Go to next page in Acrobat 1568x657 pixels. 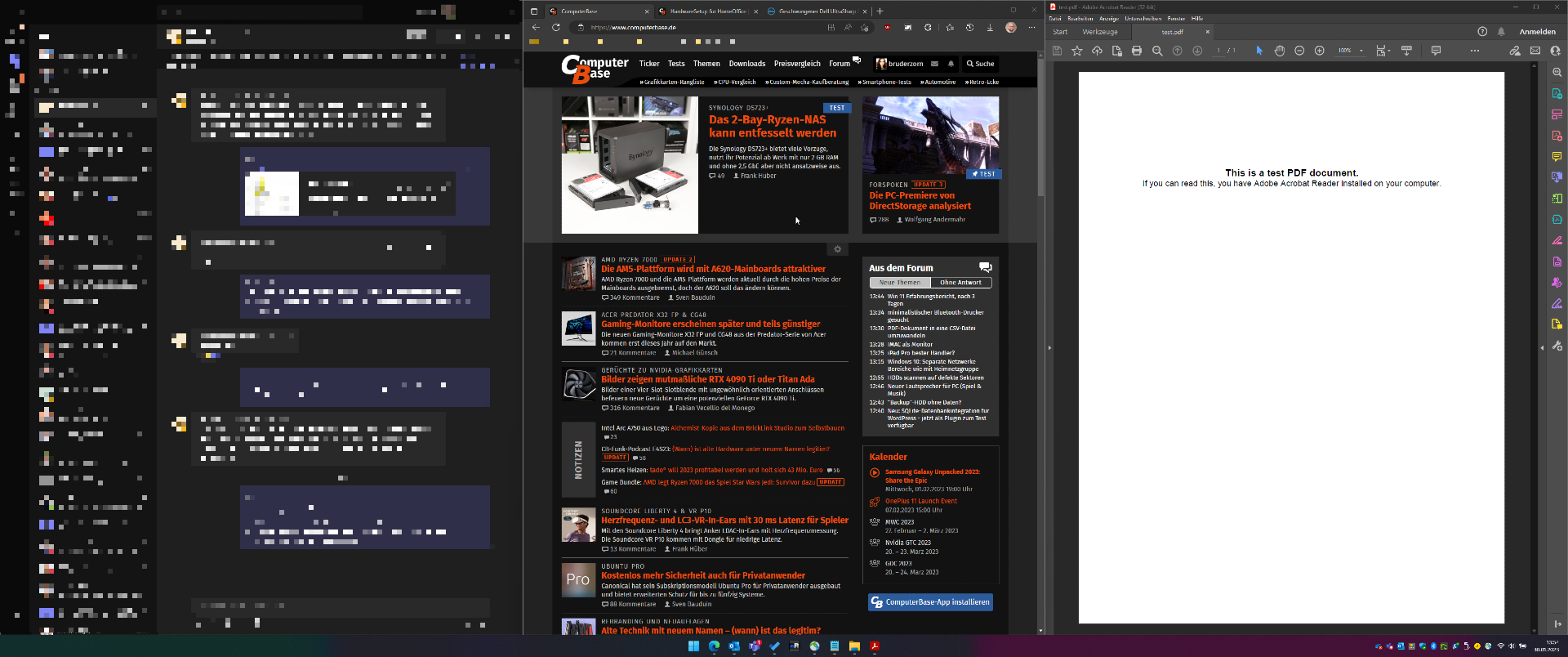(x=1197, y=51)
